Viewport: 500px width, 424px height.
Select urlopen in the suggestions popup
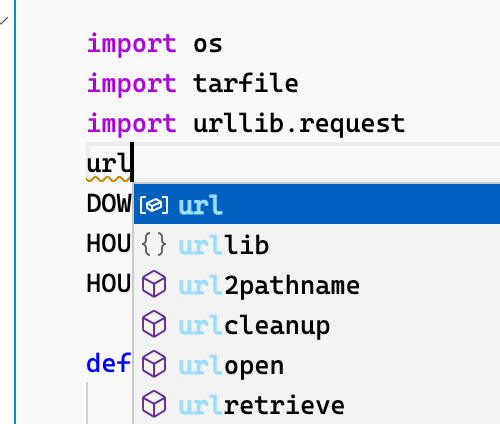click(317, 364)
